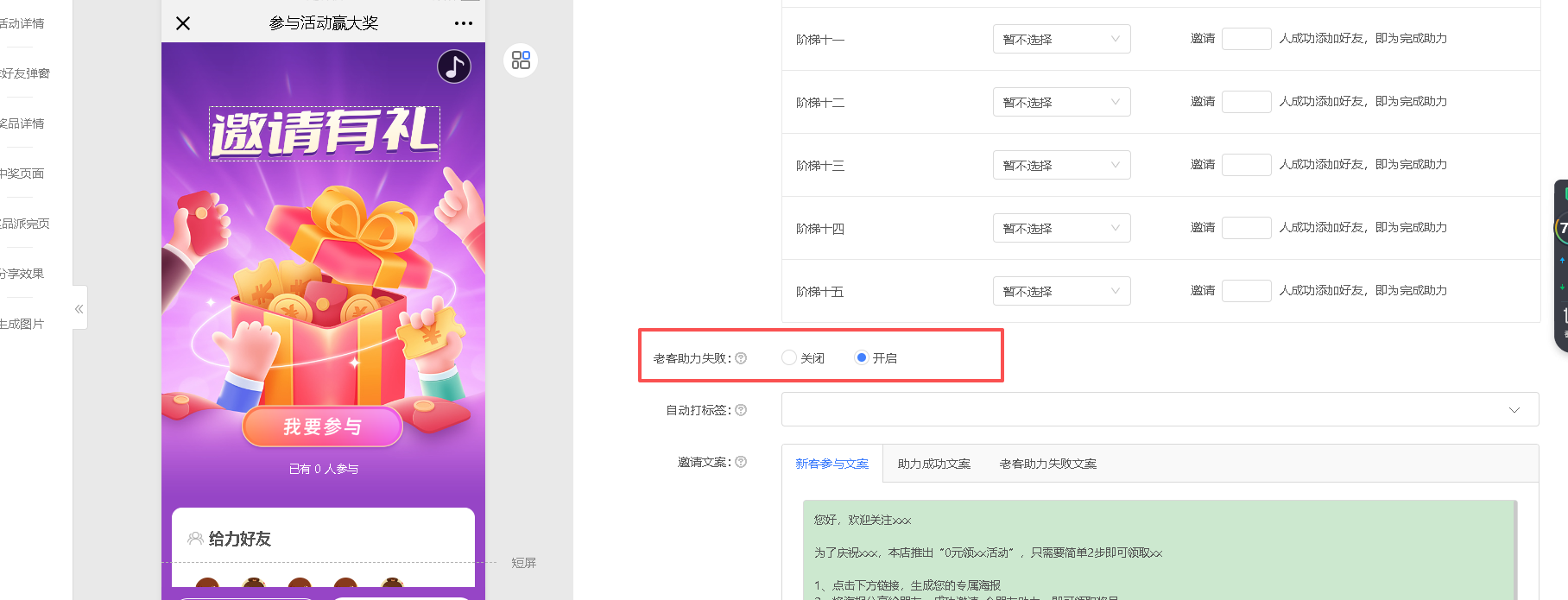The width and height of the screenshot is (1568, 600).
Task: Select the 关闭 radio button
Action: pos(788,357)
